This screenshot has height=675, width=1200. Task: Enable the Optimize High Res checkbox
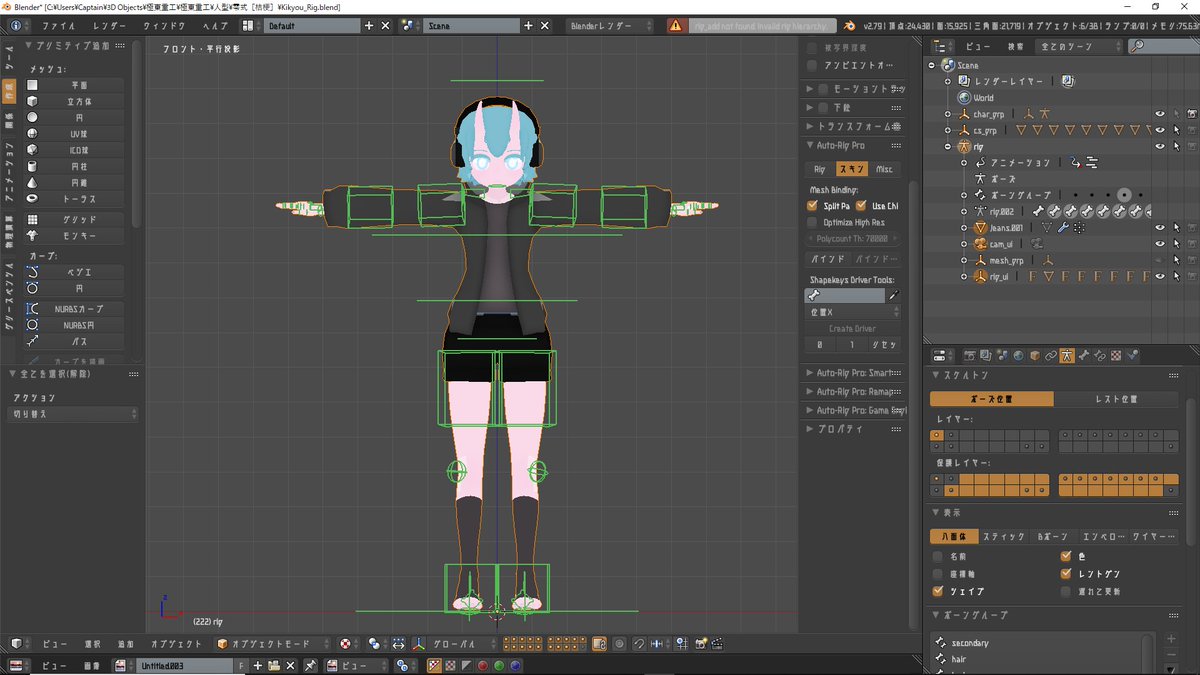(x=812, y=222)
